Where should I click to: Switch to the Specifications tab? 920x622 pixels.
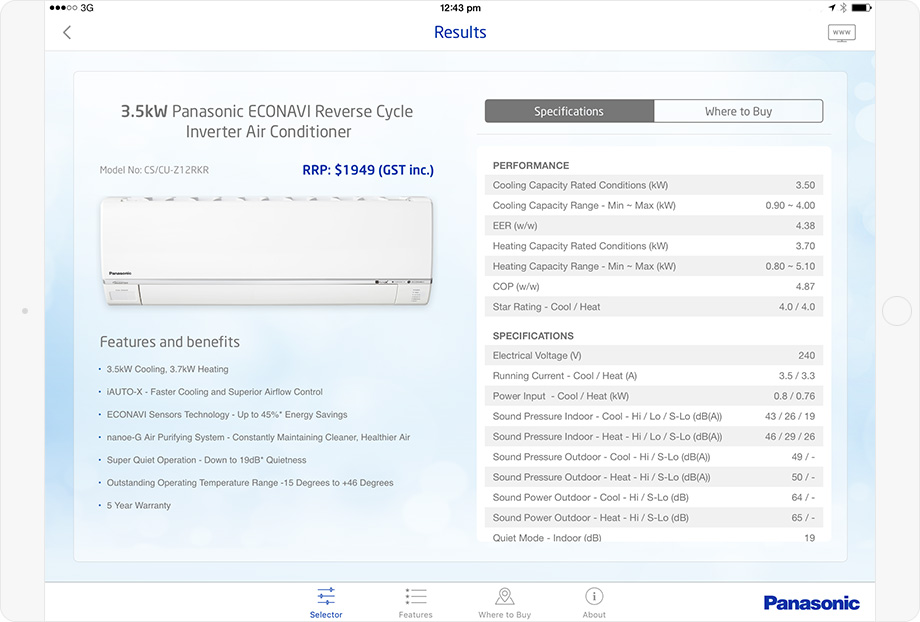click(569, 111)
